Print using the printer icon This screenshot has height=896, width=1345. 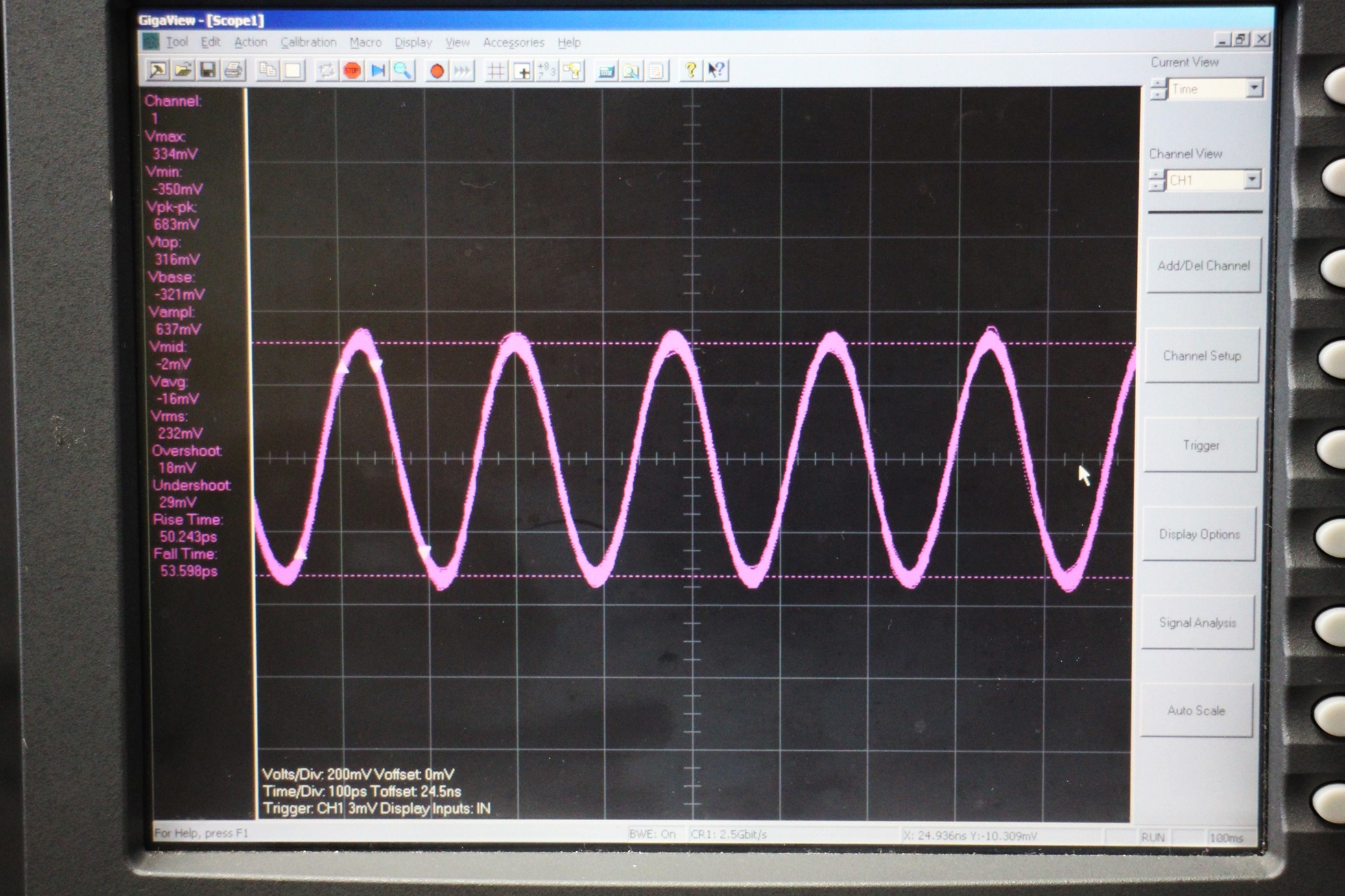[233, 70]
